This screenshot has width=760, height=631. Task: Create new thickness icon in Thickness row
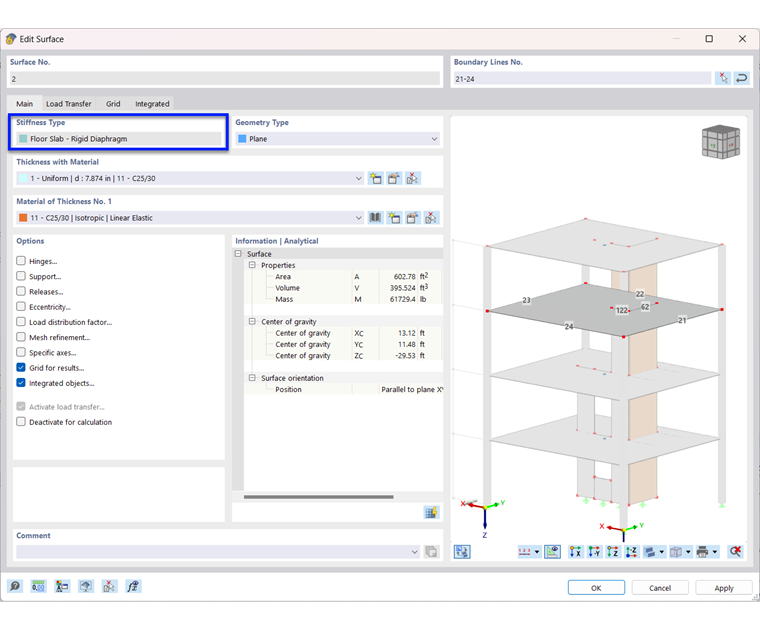tap(375, 178)
